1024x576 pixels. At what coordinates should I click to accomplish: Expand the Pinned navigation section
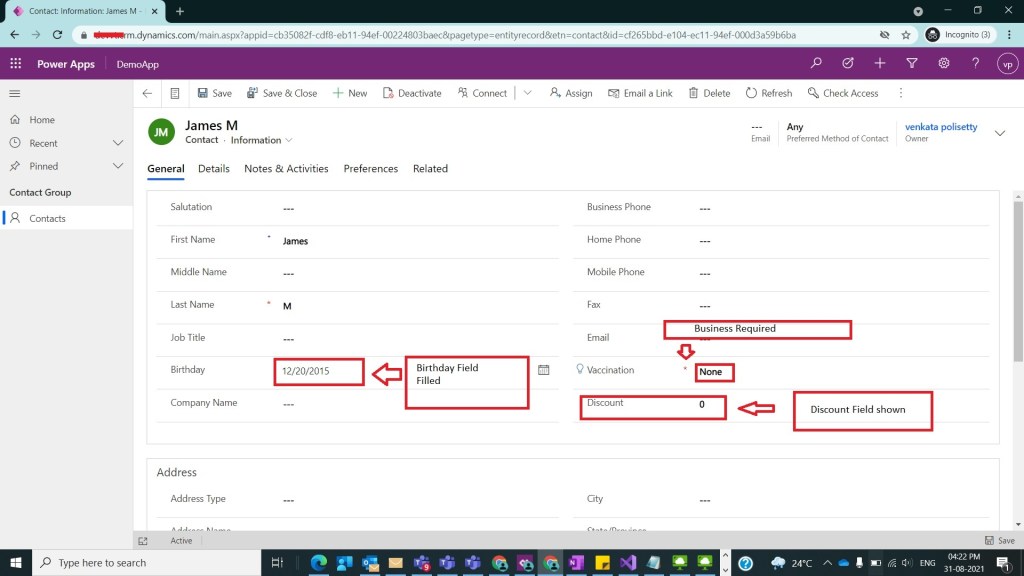pyautogui.click(x=117, y=166)
